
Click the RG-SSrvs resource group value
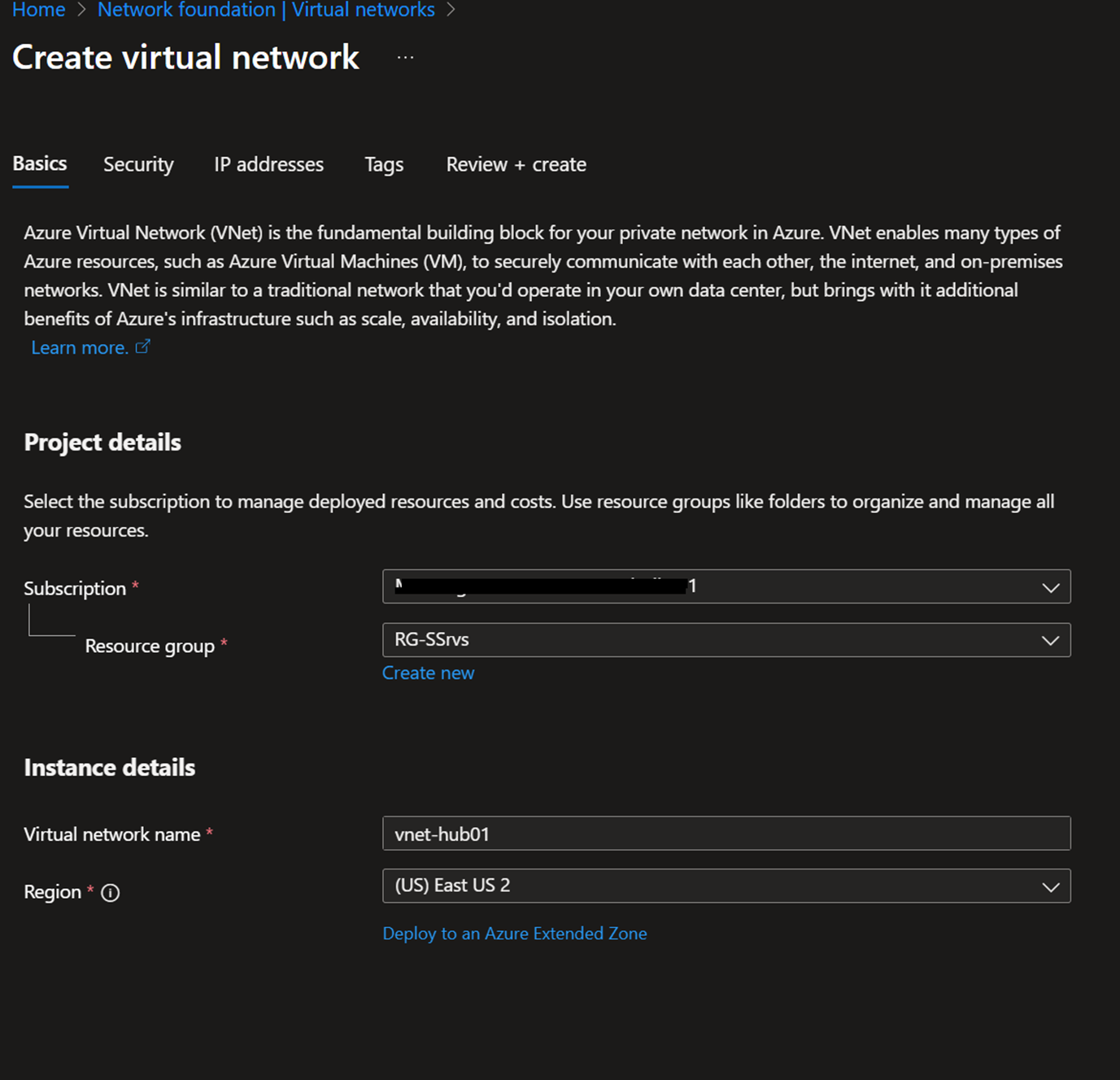point(432,640)
